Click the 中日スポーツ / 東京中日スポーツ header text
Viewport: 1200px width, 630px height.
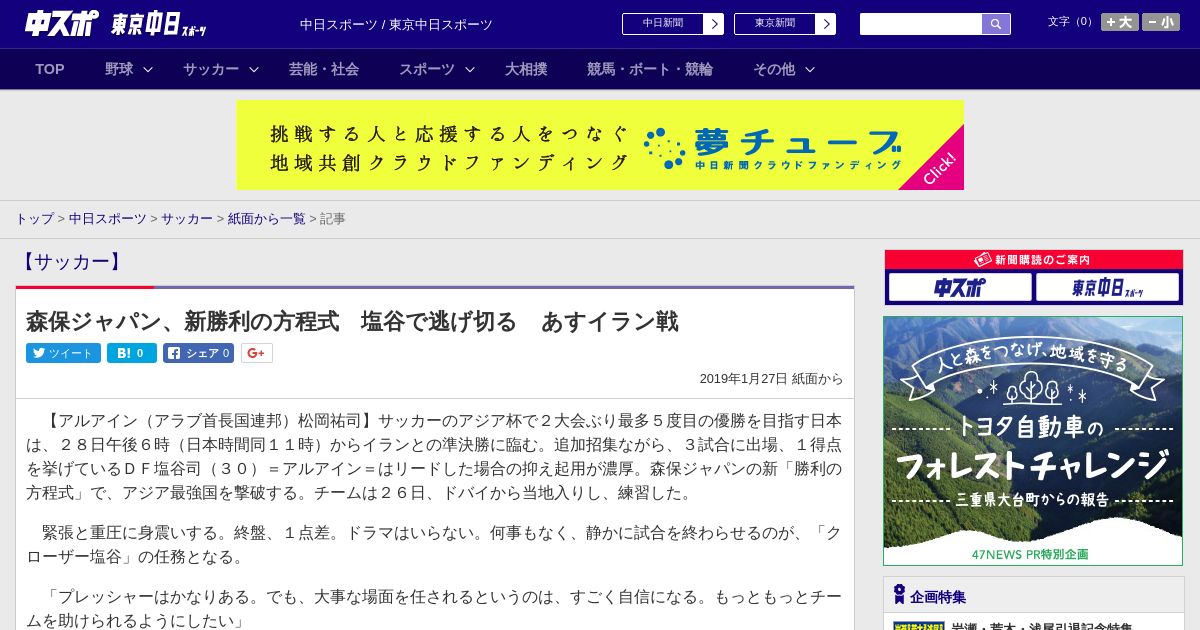point(396,24)
